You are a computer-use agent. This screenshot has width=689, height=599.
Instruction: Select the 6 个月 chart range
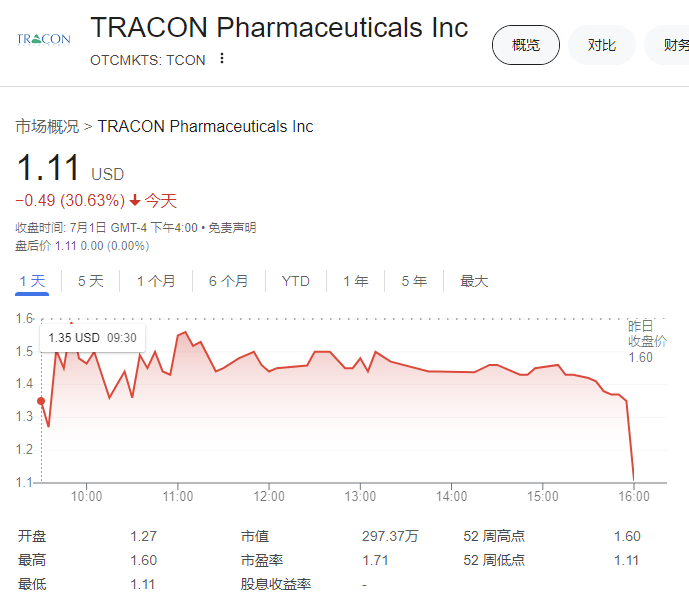pos(229,281)
